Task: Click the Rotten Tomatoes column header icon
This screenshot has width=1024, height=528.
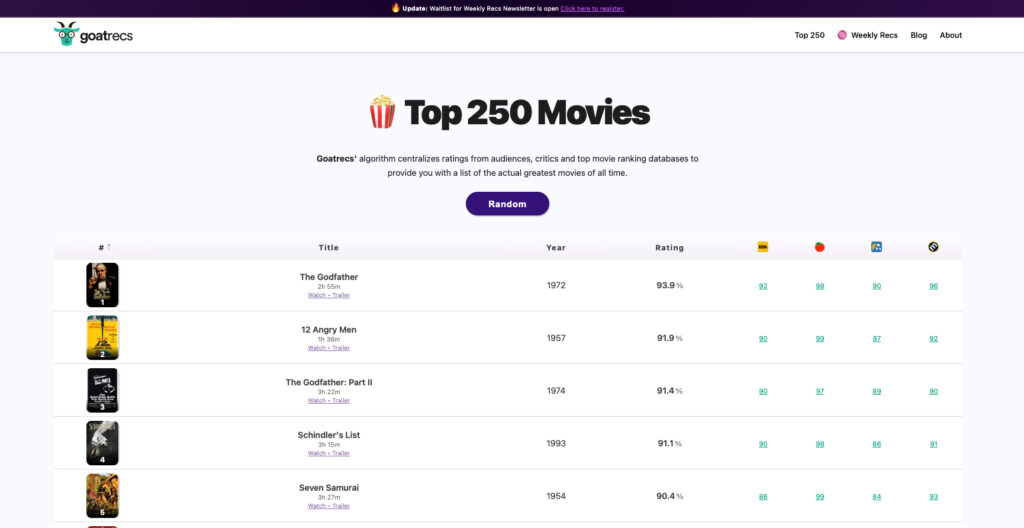Action: [820, 247]
